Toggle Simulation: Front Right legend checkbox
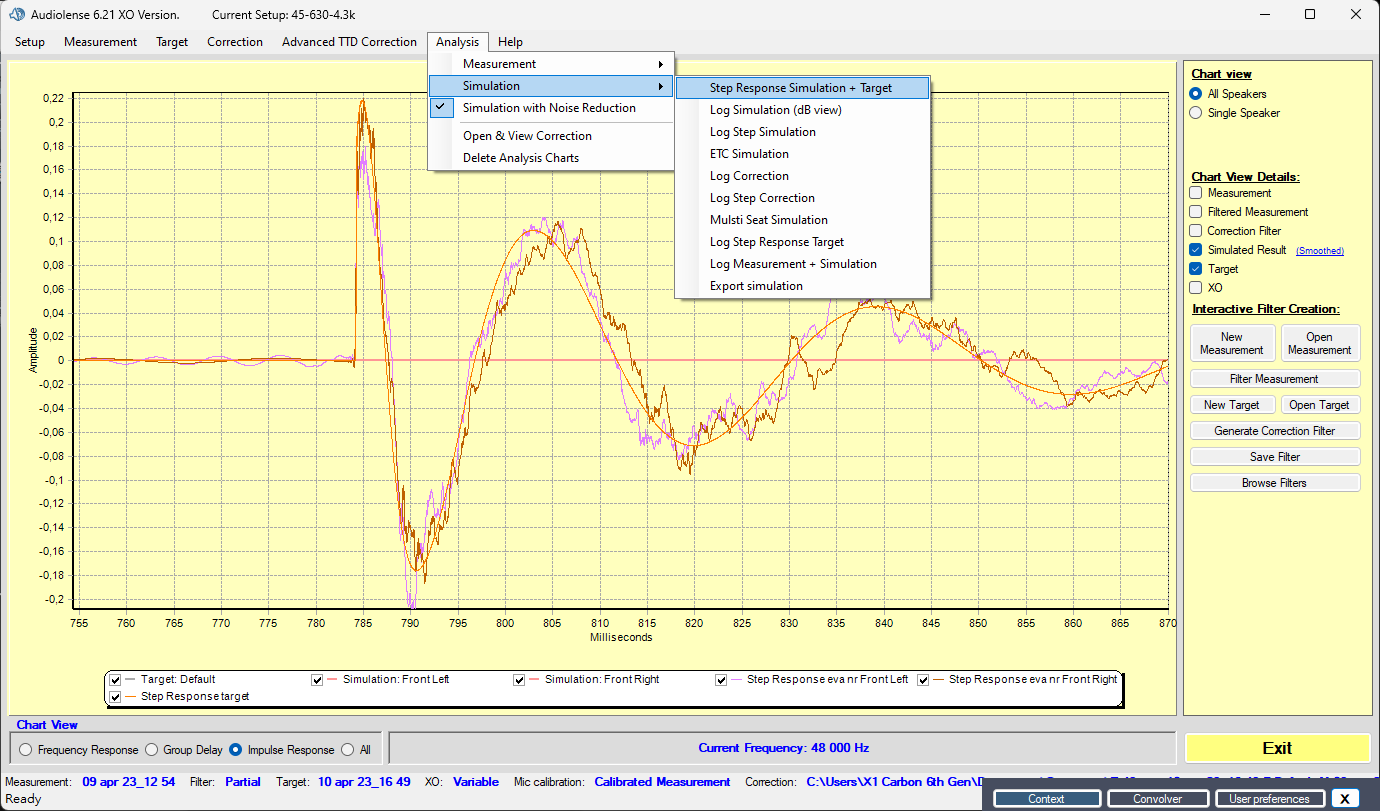Viewport: 1380px width, 811px height. (x=520, y=680)
